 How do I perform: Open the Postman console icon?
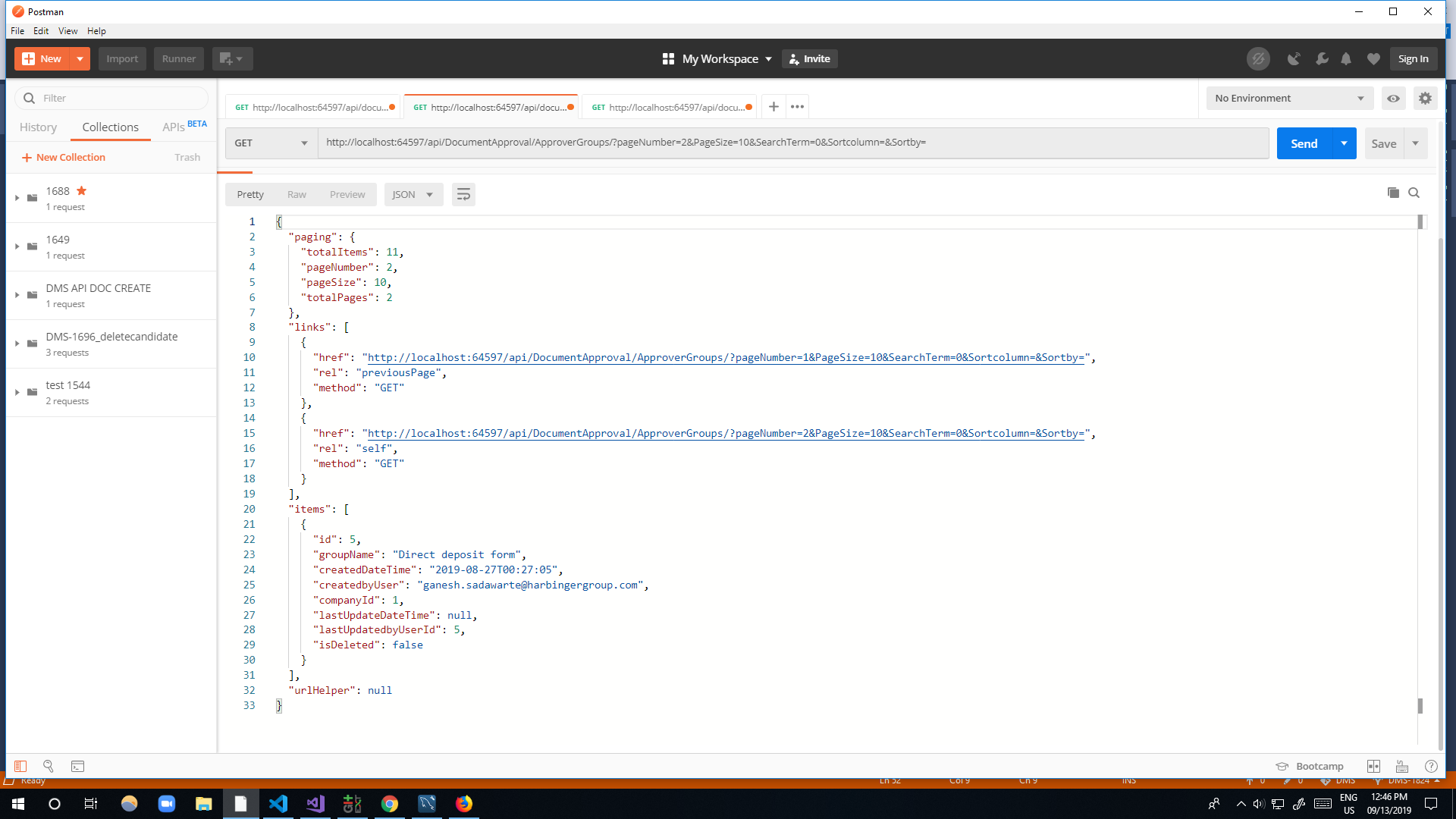click(x=77, y=767)
